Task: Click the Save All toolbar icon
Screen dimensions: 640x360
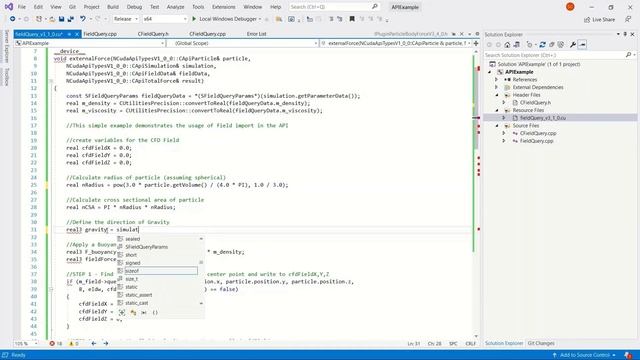Action: click(x=71, y=19)
